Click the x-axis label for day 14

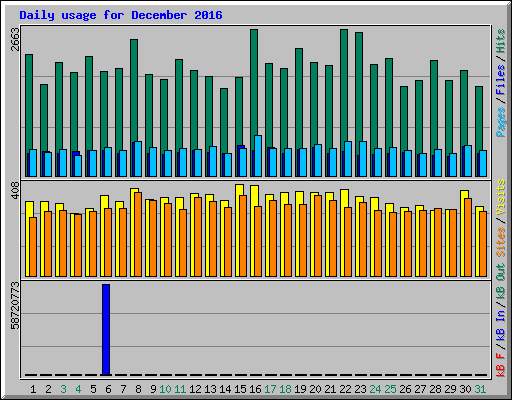pyautogui.click(x=225, y=389)
